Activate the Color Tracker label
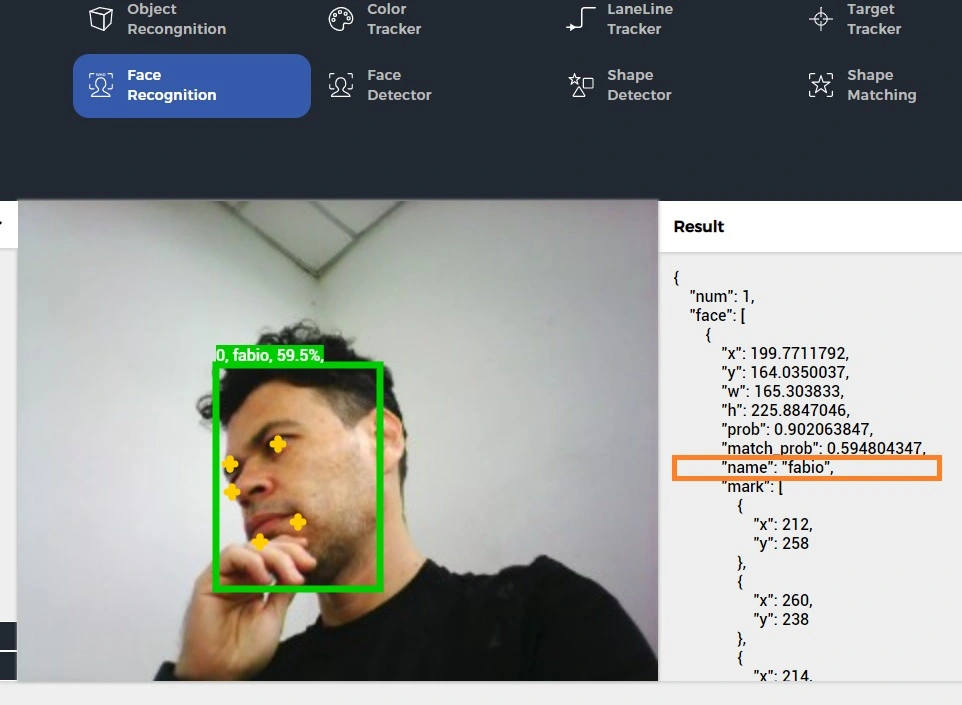This screenshot has width=962, height=705. [394, 19]
